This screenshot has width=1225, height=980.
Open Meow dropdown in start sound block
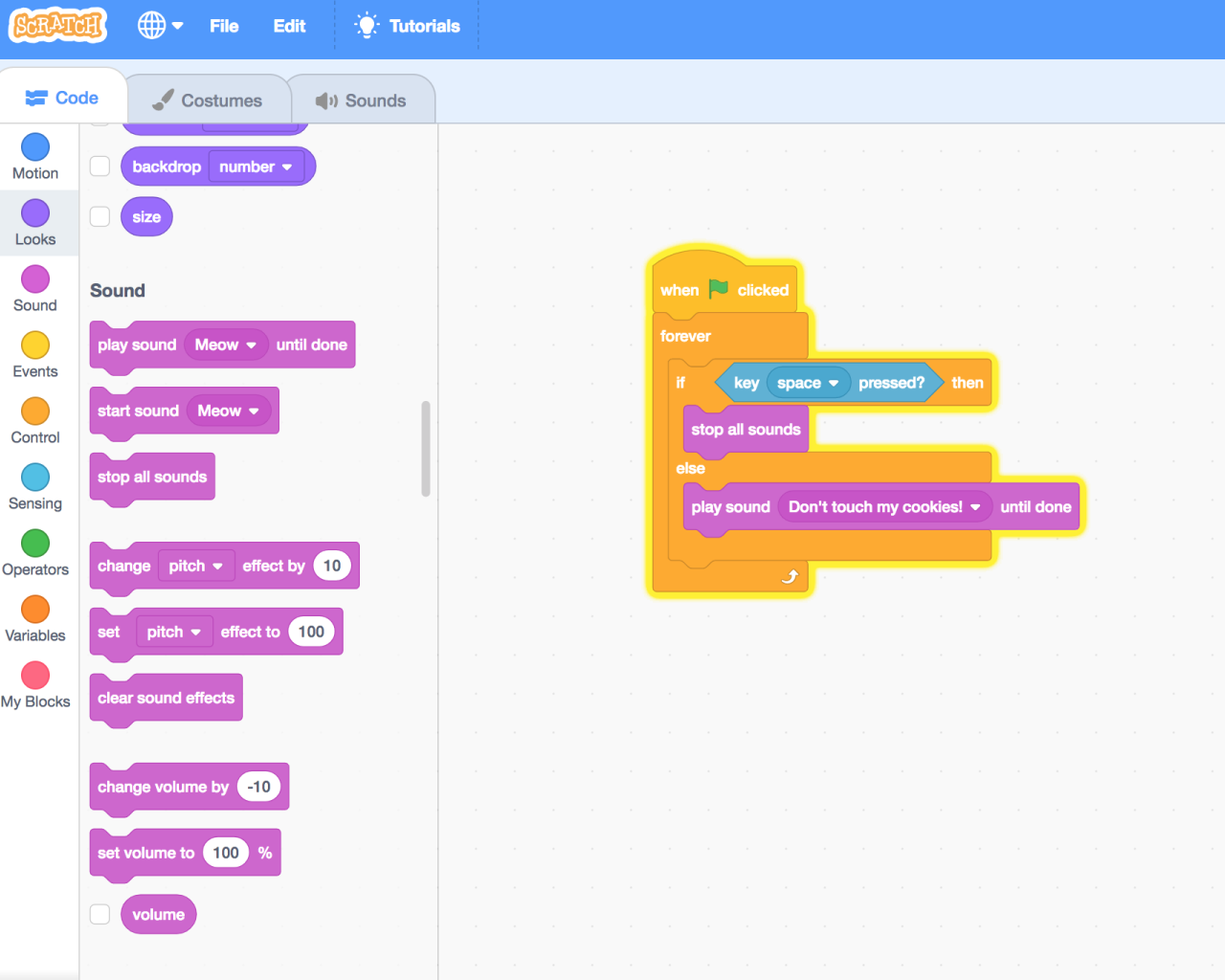point(229,411)
